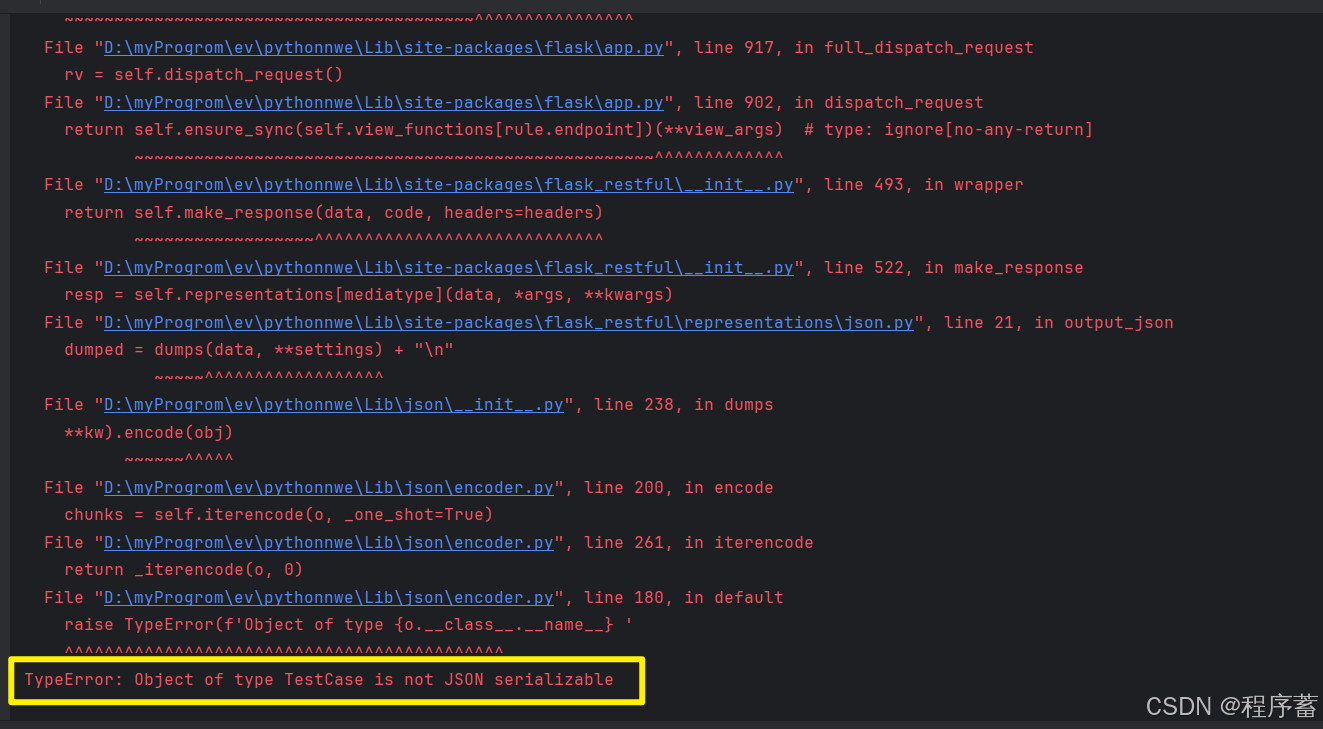
Task: Click the 'dumped = dumps(data, **settings)' line
Action: (x=261, y=350)
